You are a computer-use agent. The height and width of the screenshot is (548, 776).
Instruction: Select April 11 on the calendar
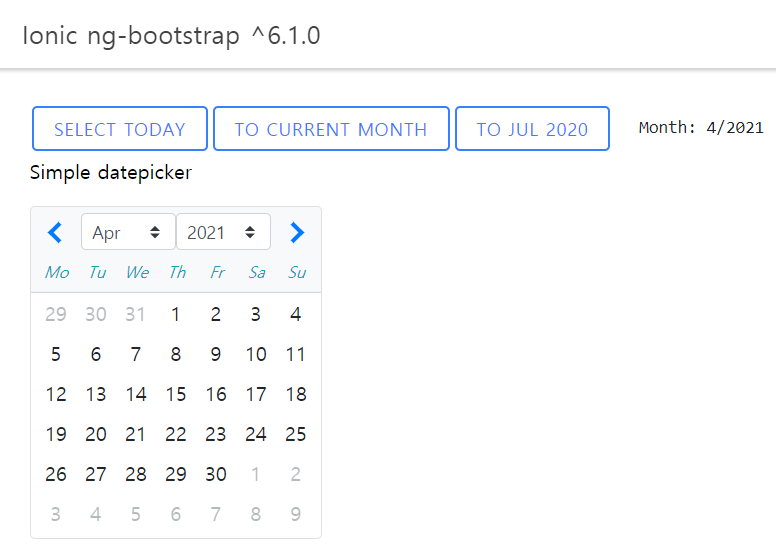click(x=296, y=354)
